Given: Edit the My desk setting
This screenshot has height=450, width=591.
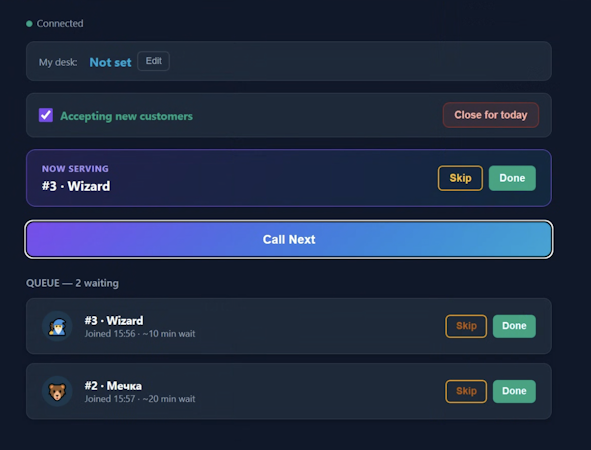Looking at the screenshot, I should tap(153, 61).
